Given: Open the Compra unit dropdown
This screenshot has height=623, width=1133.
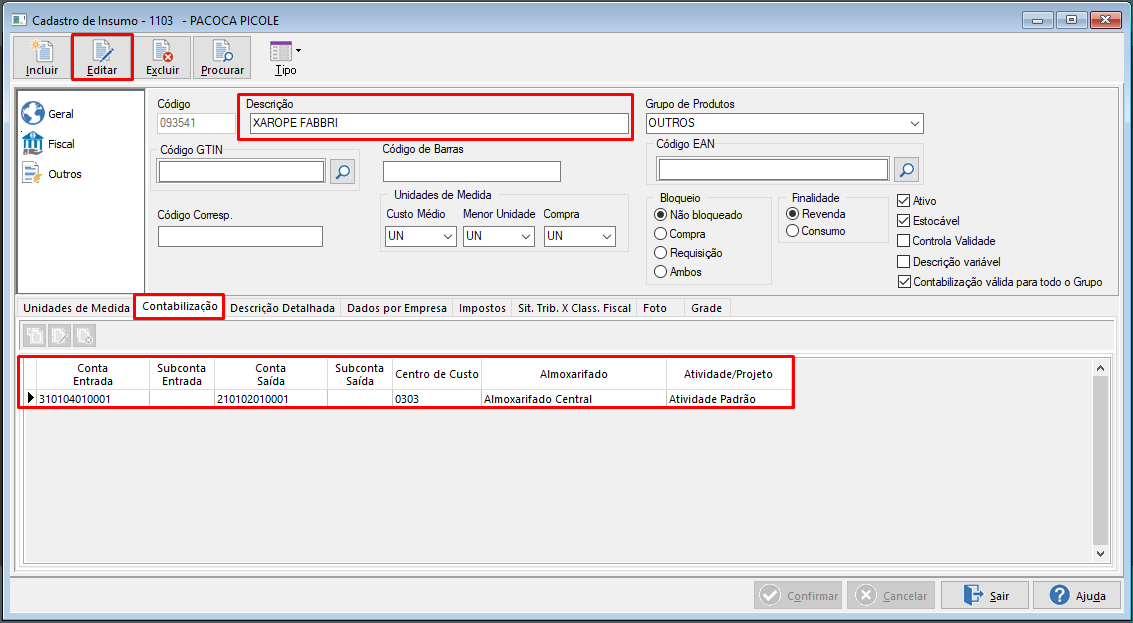Looking at the screenshot, I should click(x=606, y=236).
